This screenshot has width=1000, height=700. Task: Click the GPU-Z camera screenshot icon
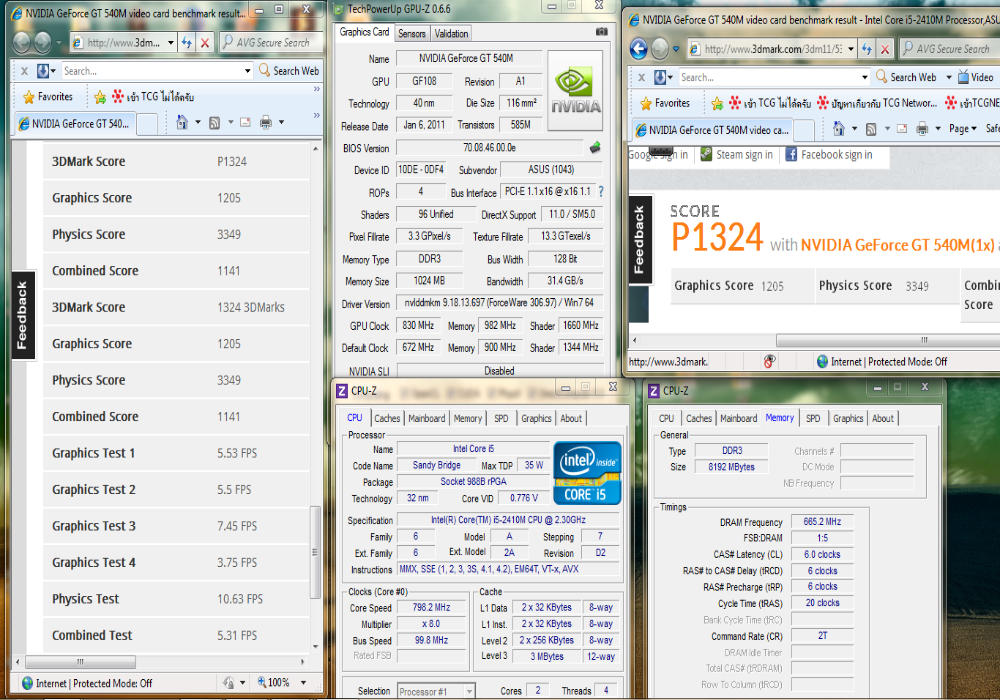click(601, 31)
